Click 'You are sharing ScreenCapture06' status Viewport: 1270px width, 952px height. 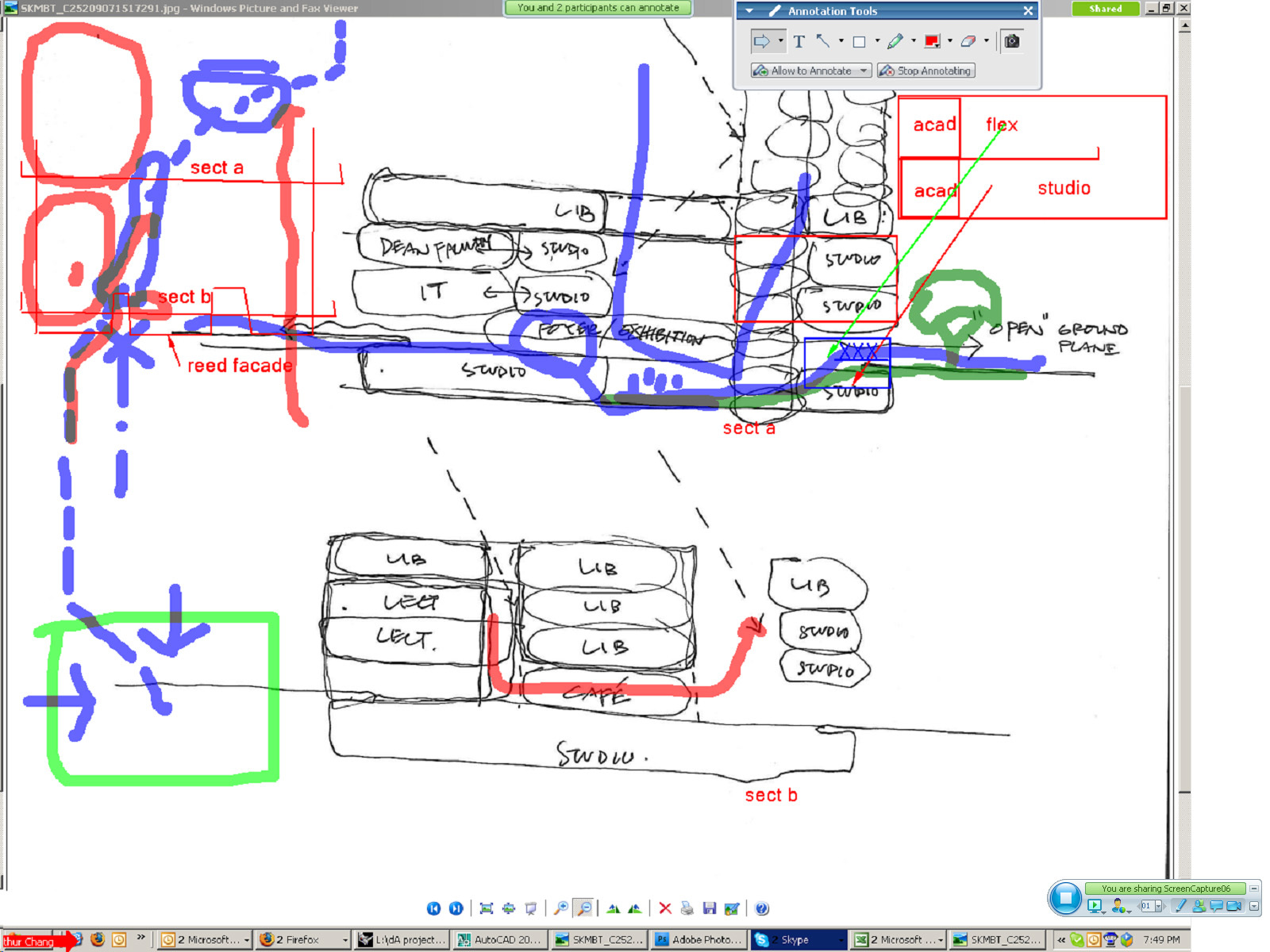(1165, 889)
